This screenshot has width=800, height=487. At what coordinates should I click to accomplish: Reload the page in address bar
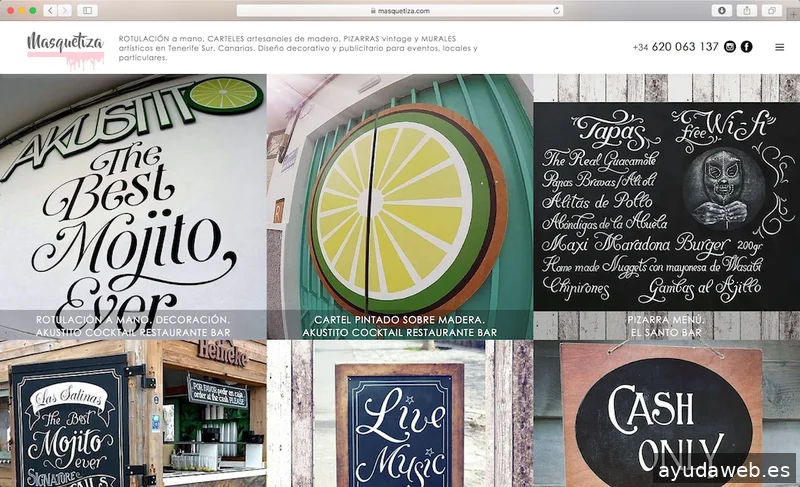pyautogui.click(x=557, y=10)
